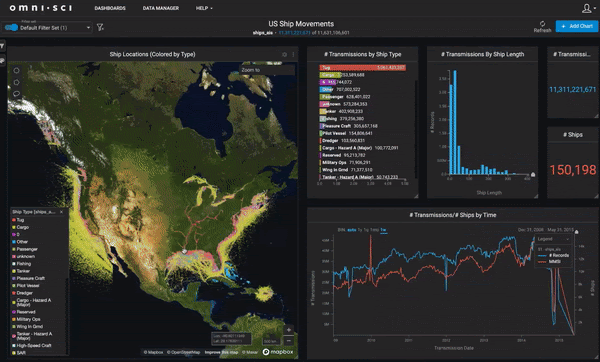Zoom out the map with minus button
600x362 pixels.
(x=289, y=340)
